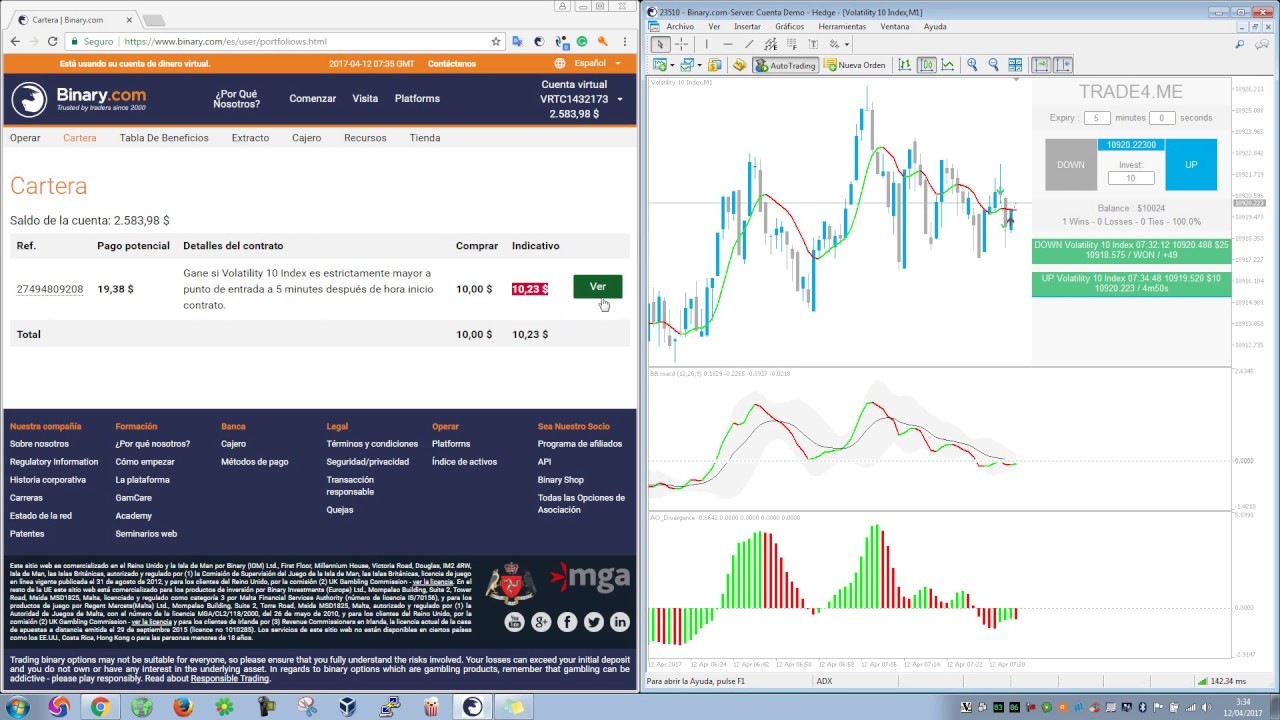This screenshot has width=1280, height=720.
Task: Open the Windows Start button
Action: [x=17, y=707]
